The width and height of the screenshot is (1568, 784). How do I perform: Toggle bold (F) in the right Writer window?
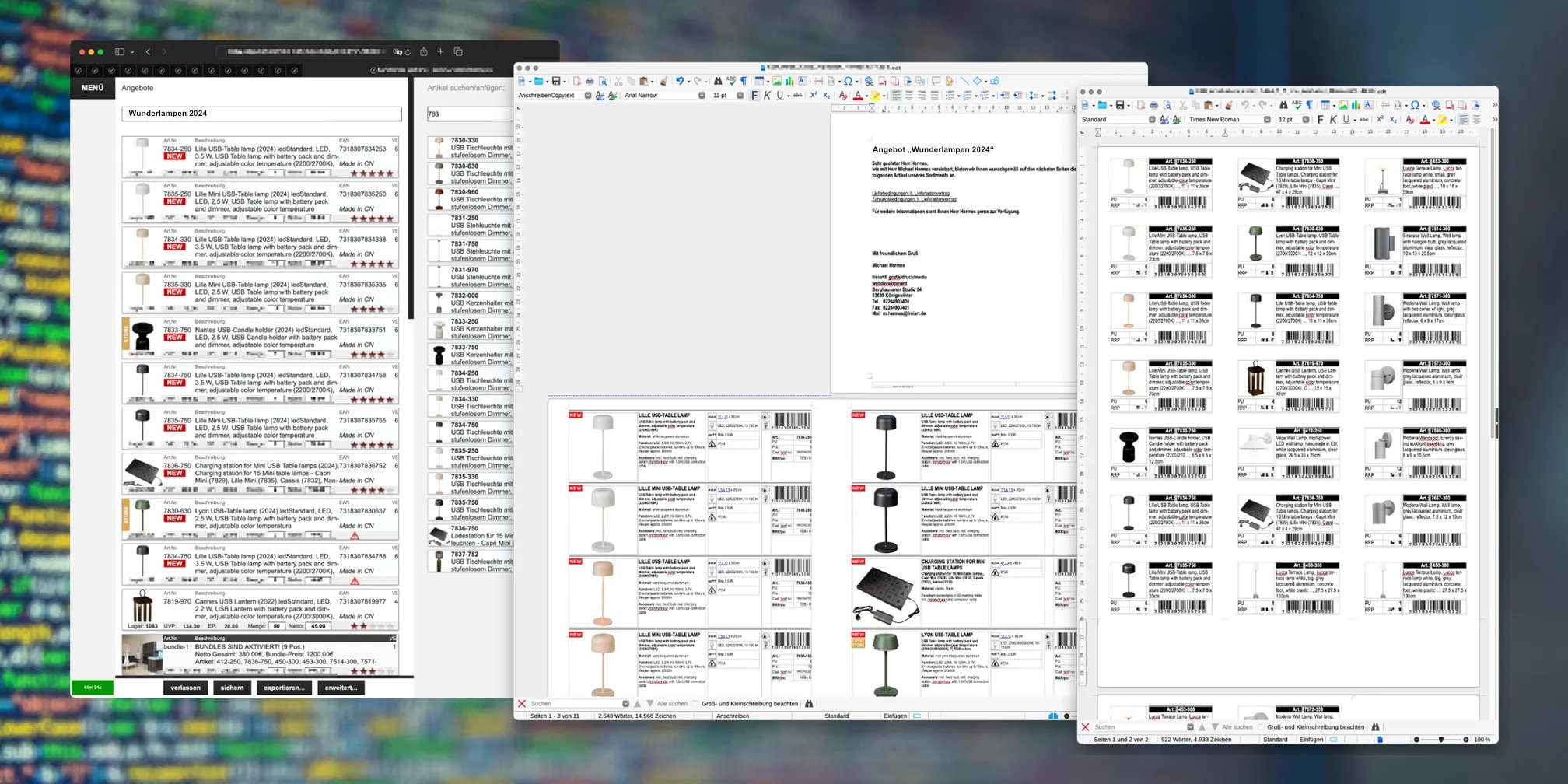point(1320,120)
